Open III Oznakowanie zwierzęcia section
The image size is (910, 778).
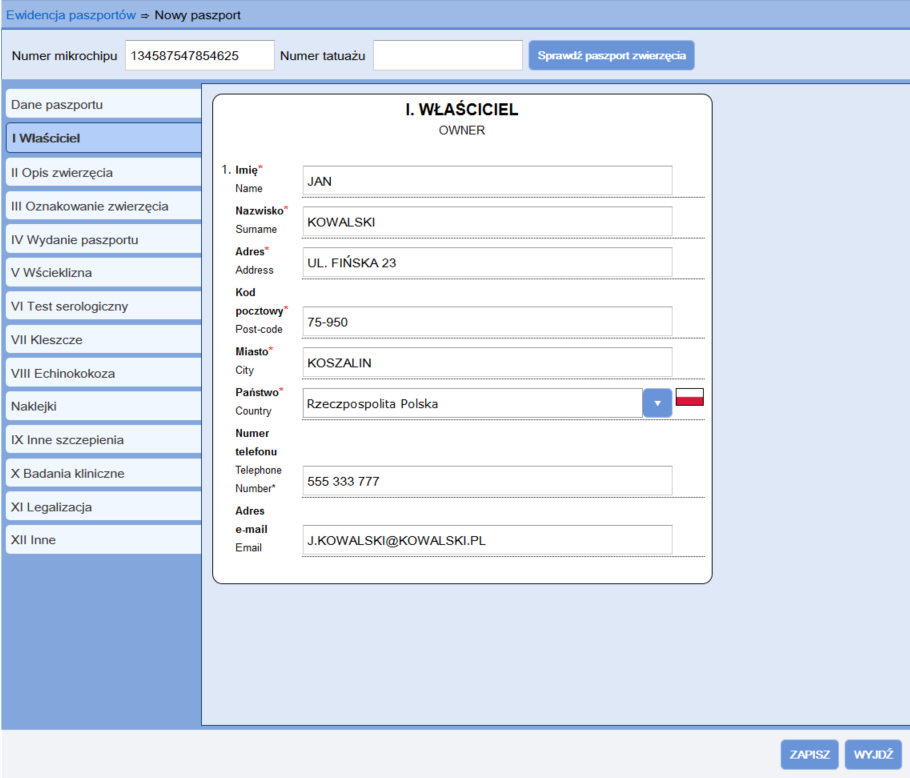tap(104, 206)
